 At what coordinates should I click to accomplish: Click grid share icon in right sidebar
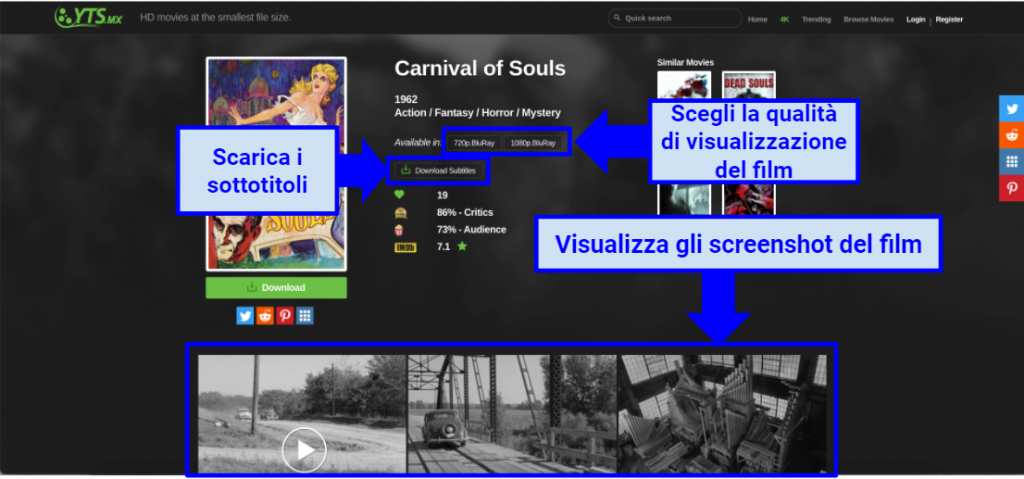[x=1012, y=161]
